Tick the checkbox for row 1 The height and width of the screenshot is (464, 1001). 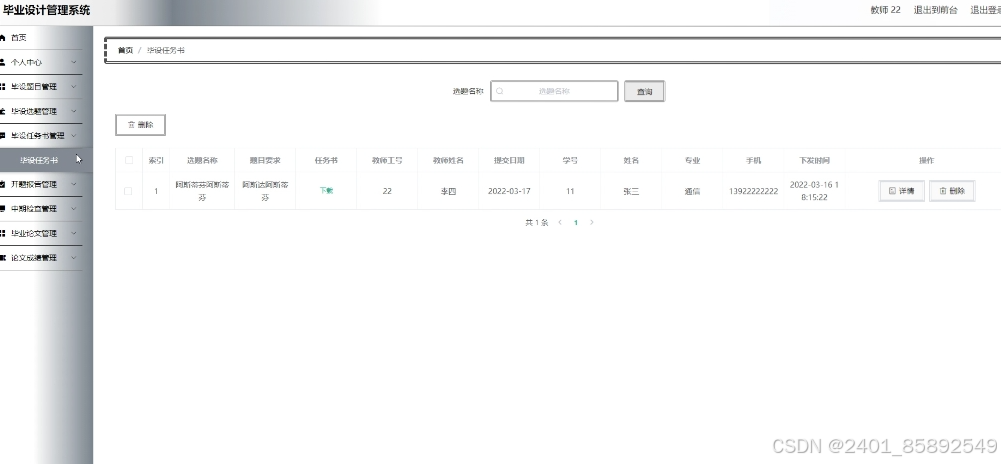pos(128,191)
